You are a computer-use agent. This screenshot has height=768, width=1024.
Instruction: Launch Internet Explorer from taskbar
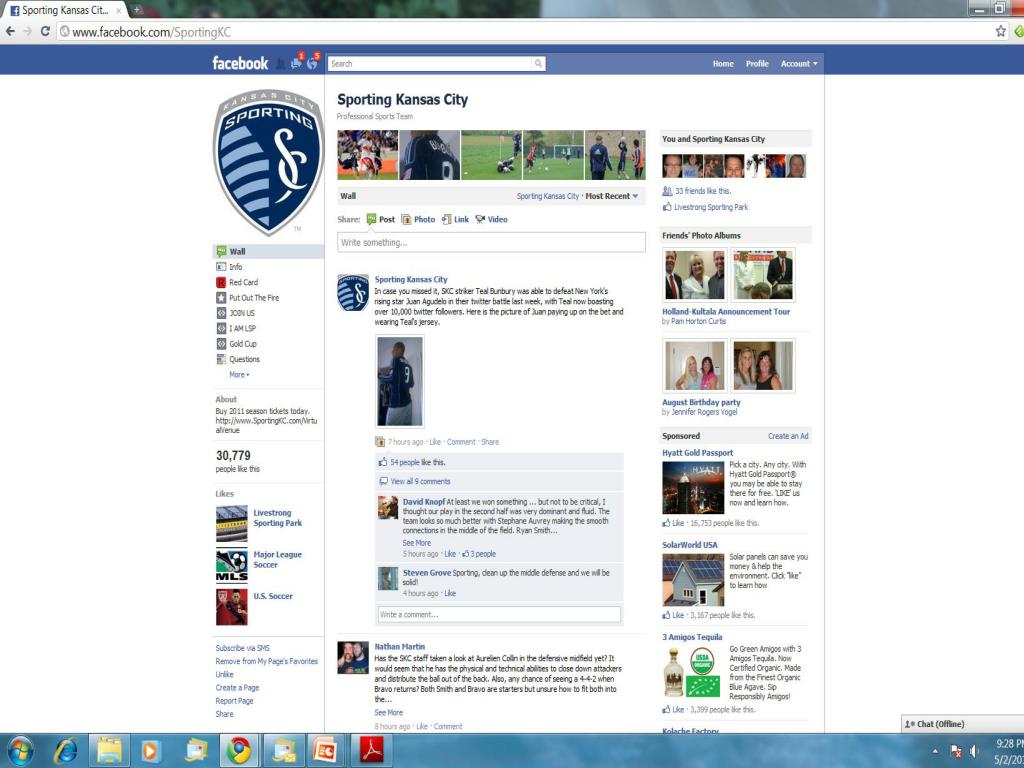click(65, 751)
